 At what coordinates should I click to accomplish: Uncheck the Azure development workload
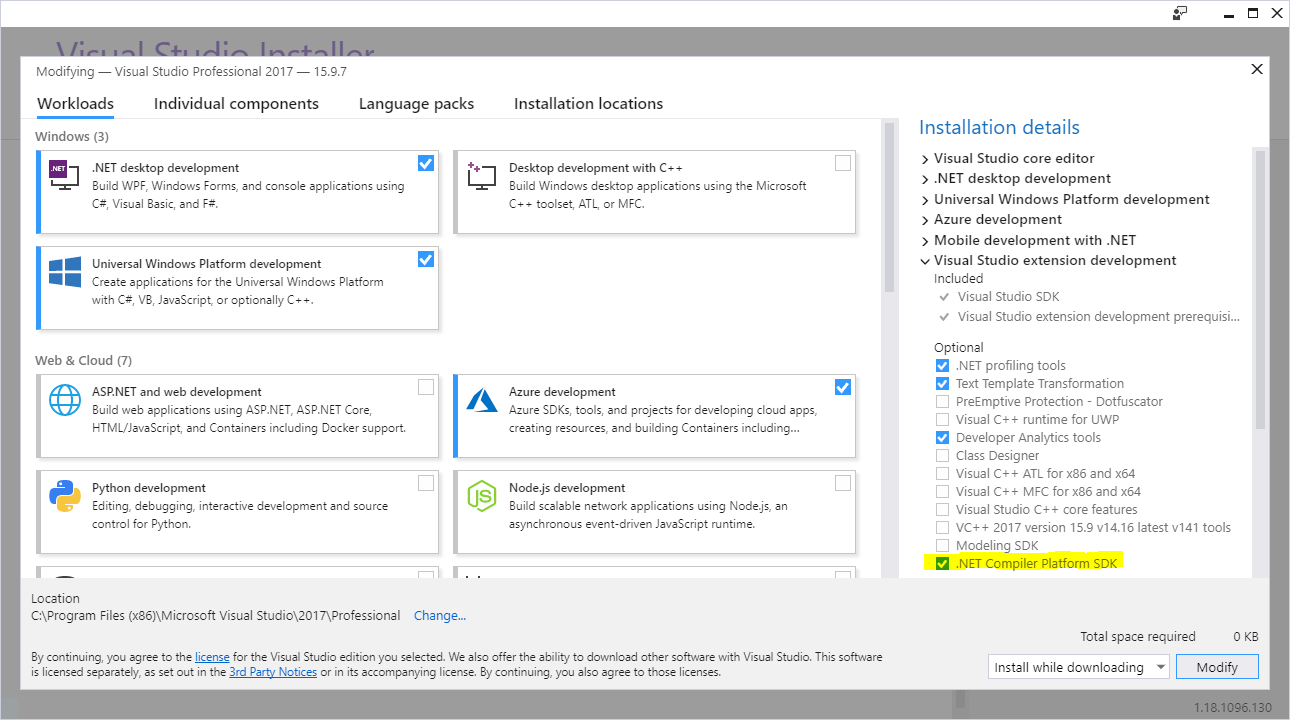coord(843,387)
